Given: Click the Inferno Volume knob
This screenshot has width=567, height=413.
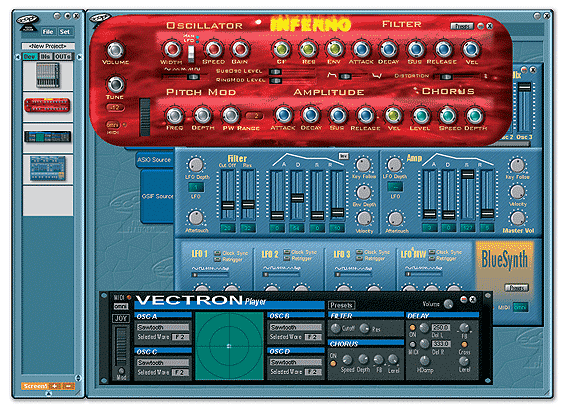Looking at the screenshot, I should 115,50.
